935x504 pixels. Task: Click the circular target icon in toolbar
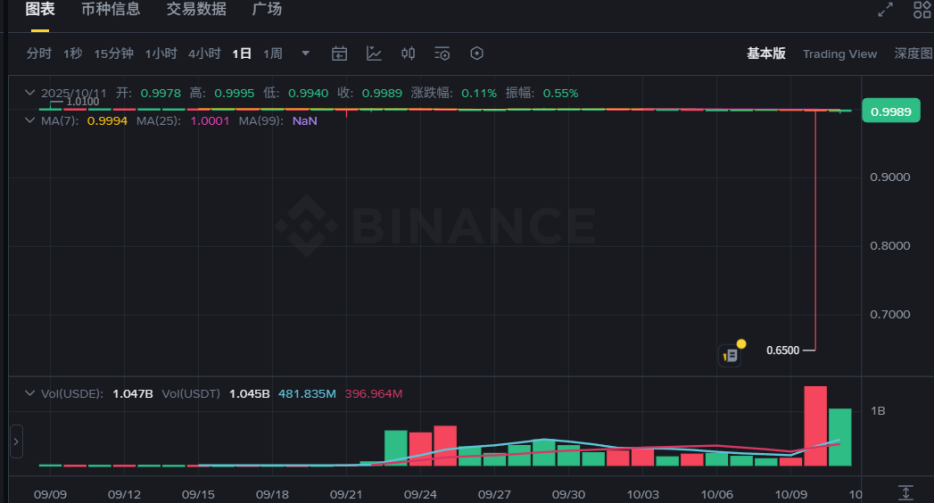477,53
